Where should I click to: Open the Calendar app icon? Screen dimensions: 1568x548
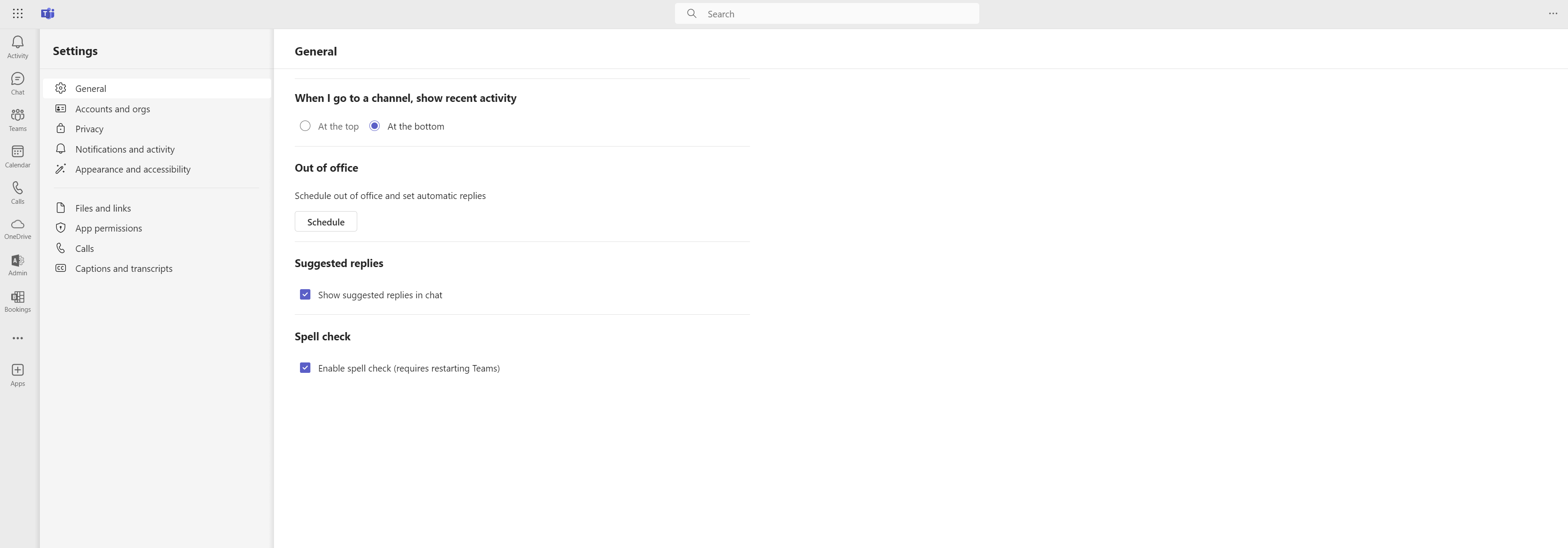coord(18,156)
